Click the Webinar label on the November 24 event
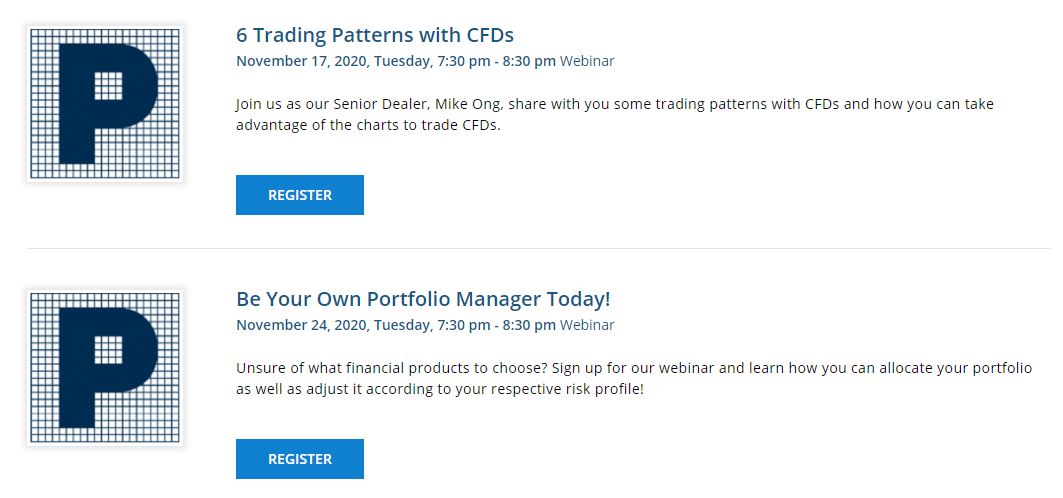The height and width of the screenshot is (498, 1063). pyautogui.click(x=587, y=325)
